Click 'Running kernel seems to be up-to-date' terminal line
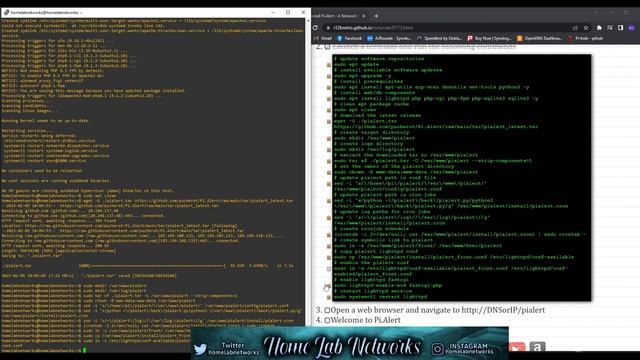Image resolution: width=640 pixels, height=360 pixels. [46, 121]
